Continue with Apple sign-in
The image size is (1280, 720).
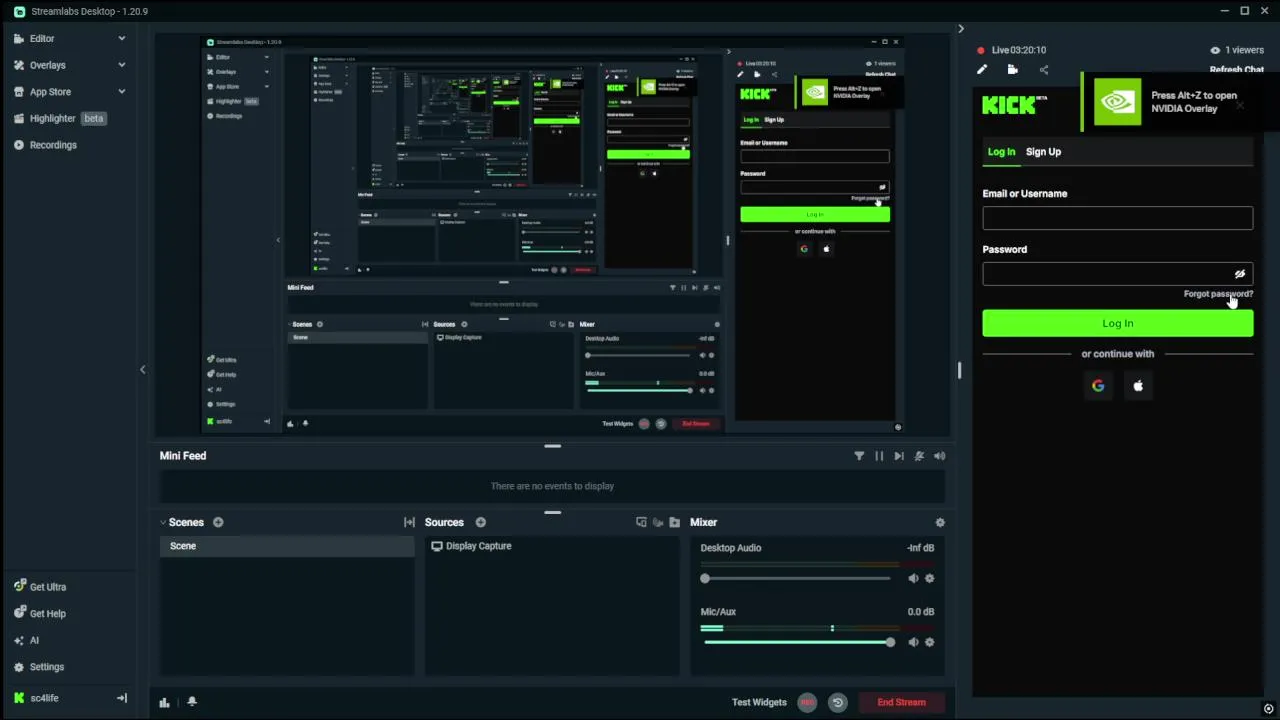click(x=1138, y=386)
